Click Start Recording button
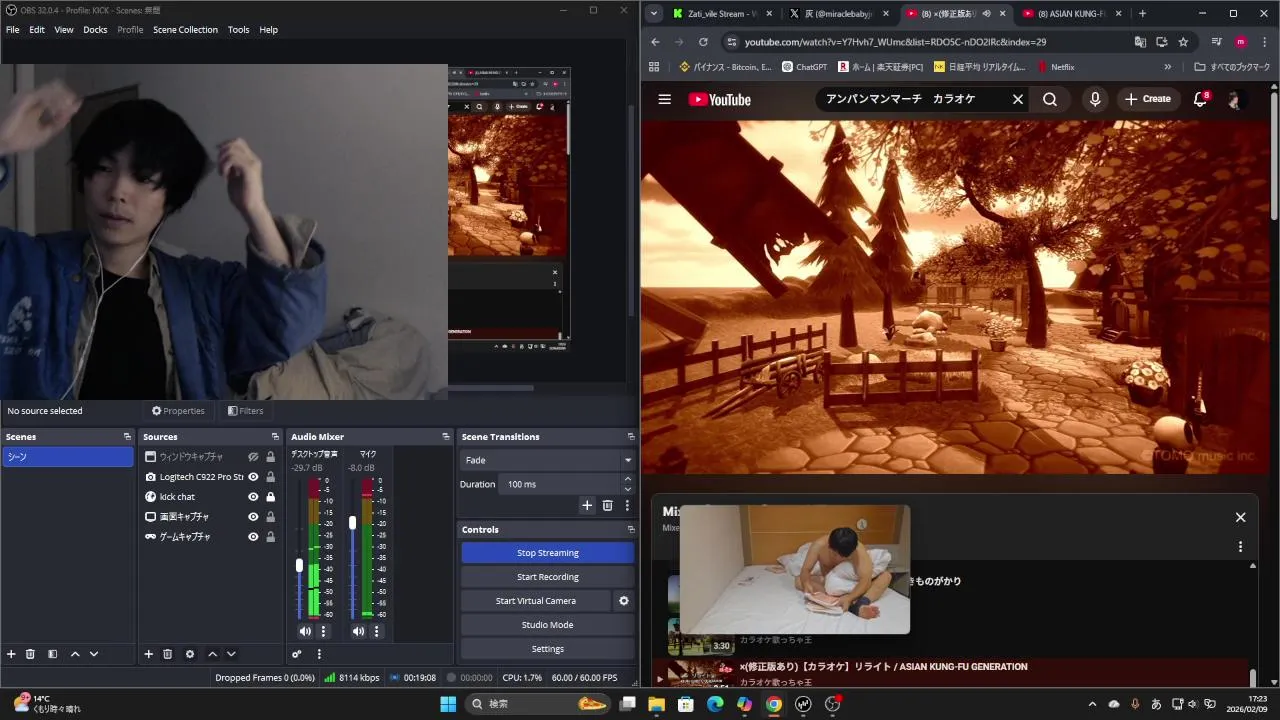This screenshot has width=1280, height=720. coord(547,577)
